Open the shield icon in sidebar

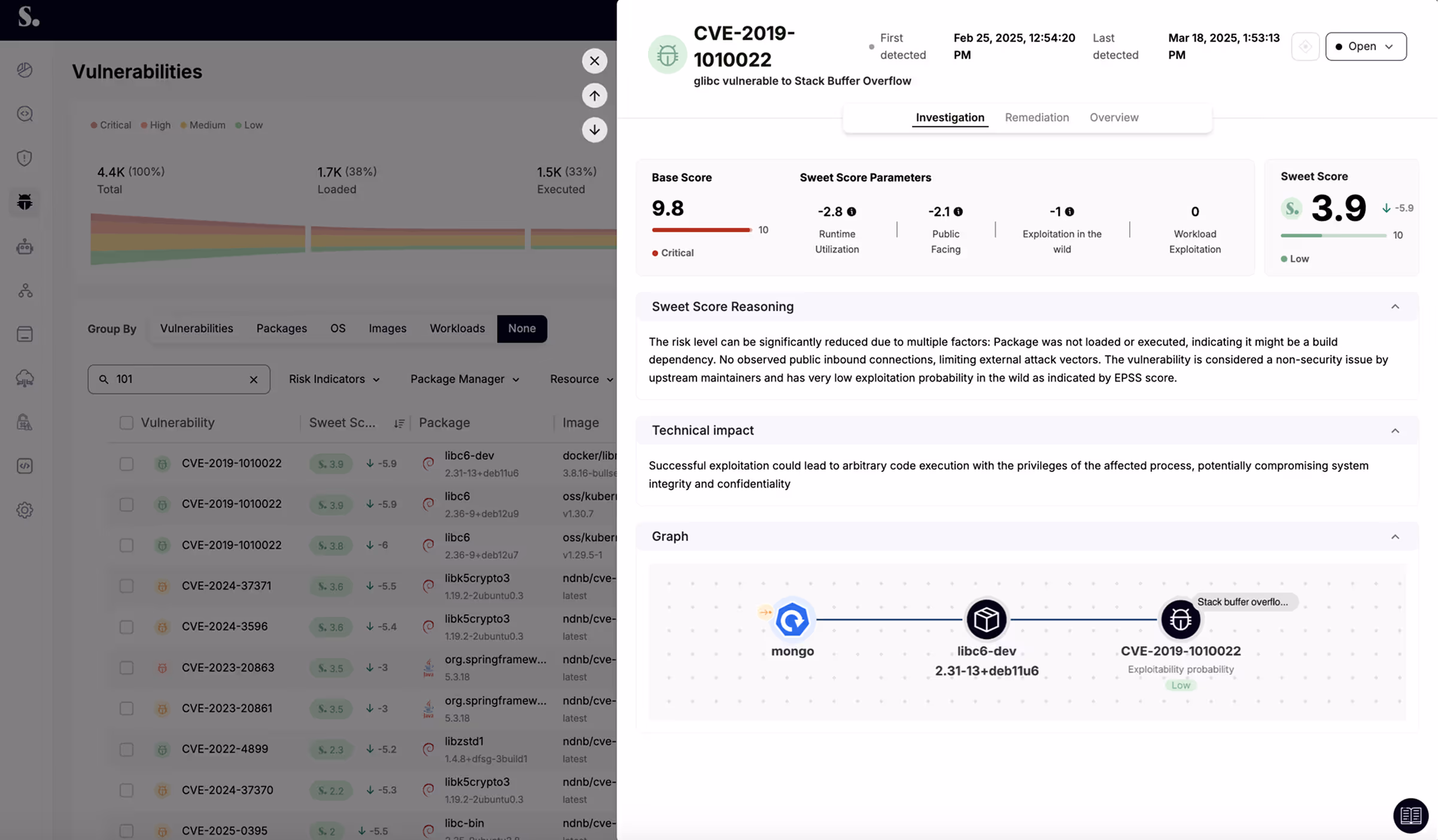coord(25,158)
